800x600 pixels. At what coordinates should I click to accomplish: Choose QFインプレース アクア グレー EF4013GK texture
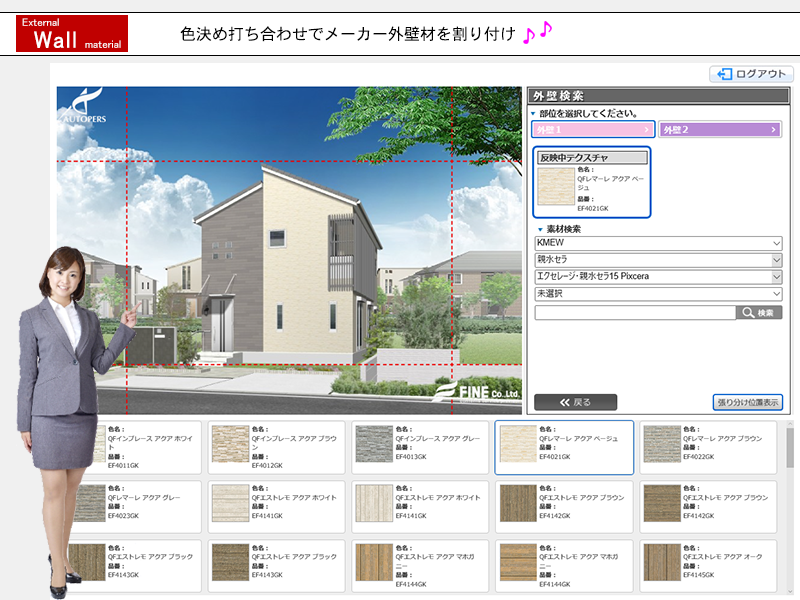tap(420, 447)
